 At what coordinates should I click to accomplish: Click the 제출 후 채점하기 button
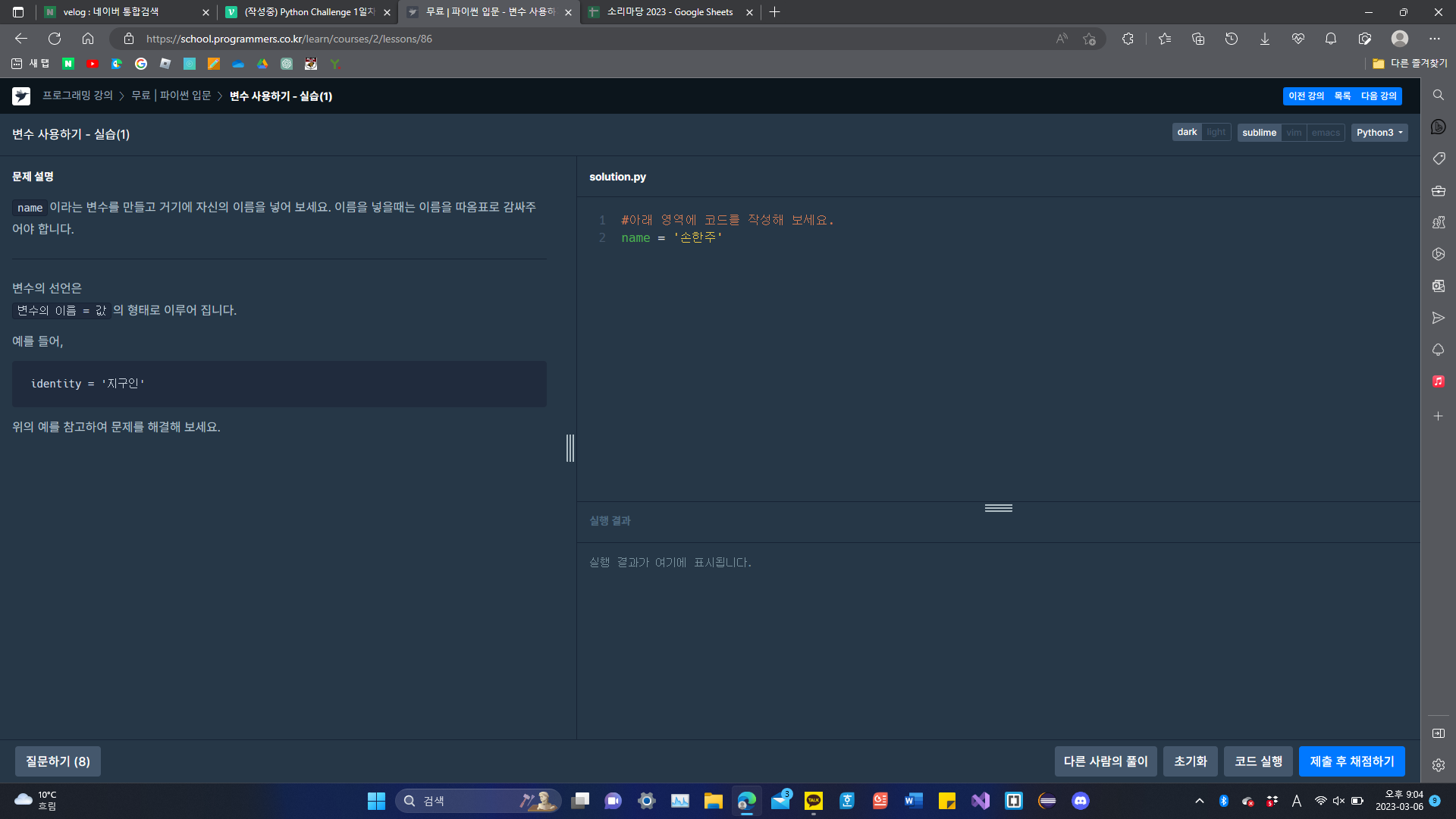pyautogui.click(x=1351, y=761)
